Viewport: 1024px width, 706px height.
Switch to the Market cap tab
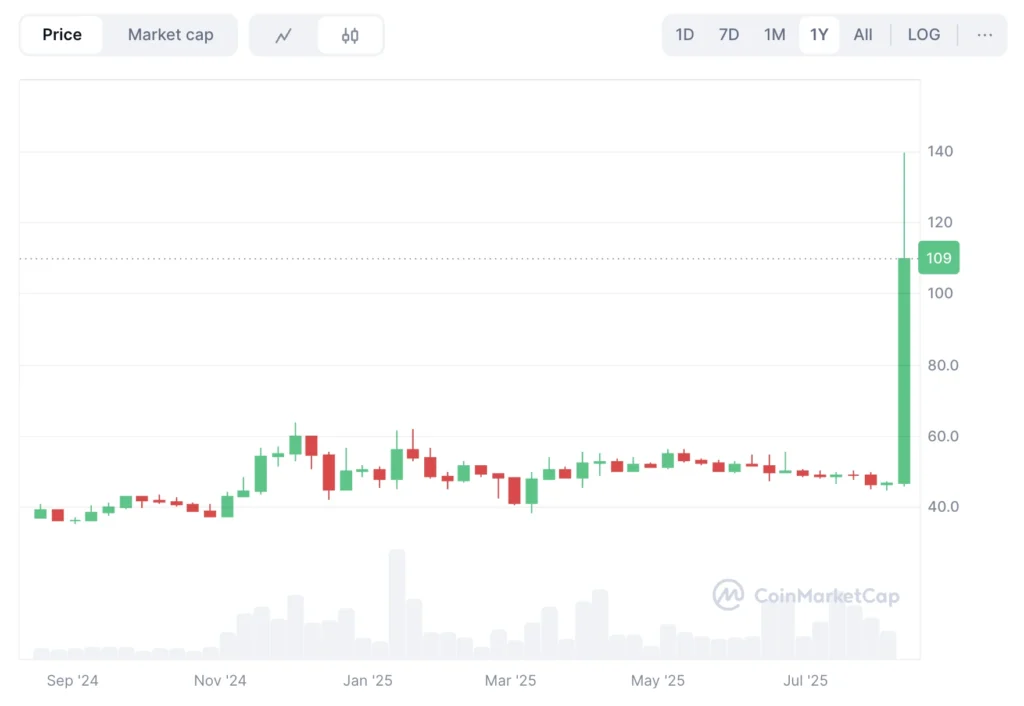tap(170, 35)
